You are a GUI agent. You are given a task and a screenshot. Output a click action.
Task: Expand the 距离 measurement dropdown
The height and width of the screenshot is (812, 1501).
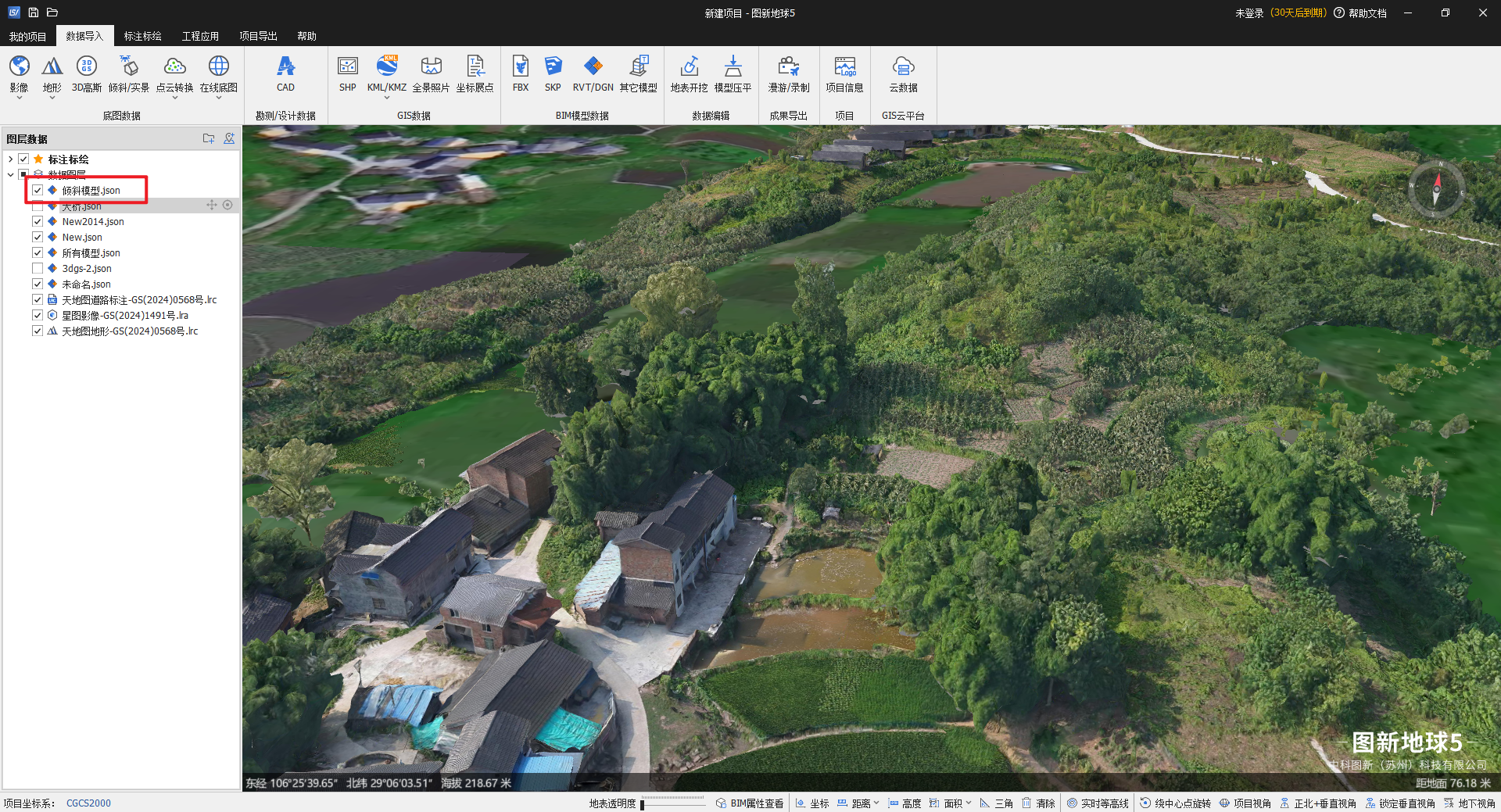pos(876,803)
